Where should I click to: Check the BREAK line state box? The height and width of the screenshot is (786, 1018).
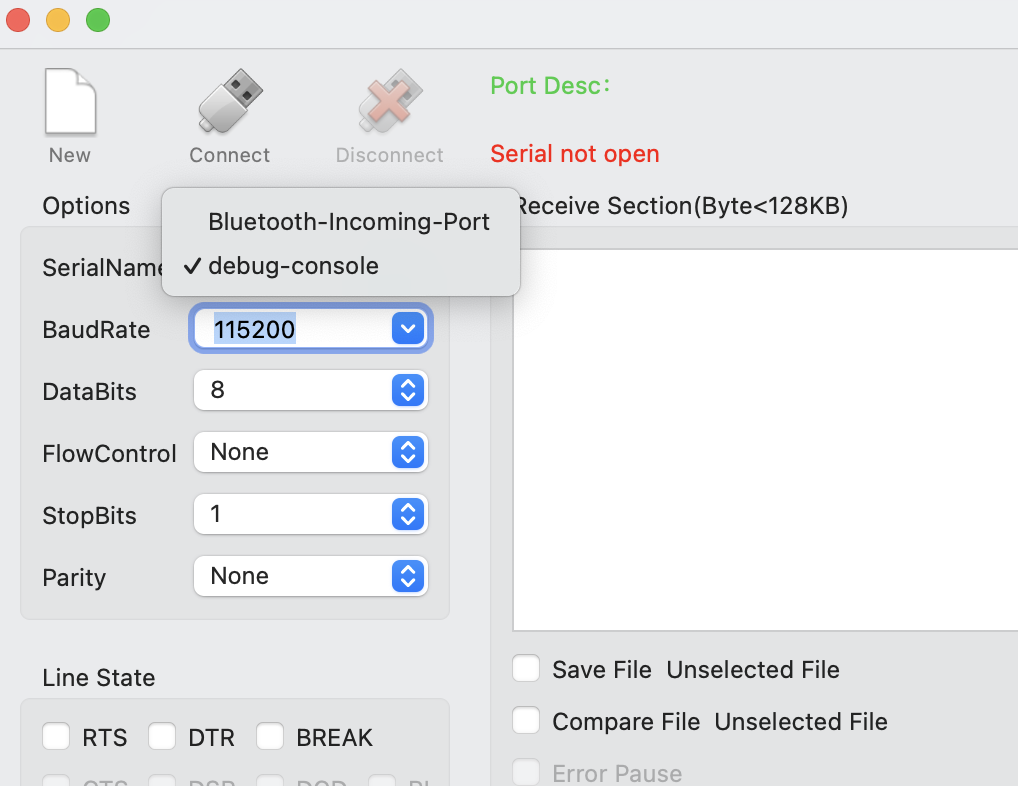click(x=269, y=737)
